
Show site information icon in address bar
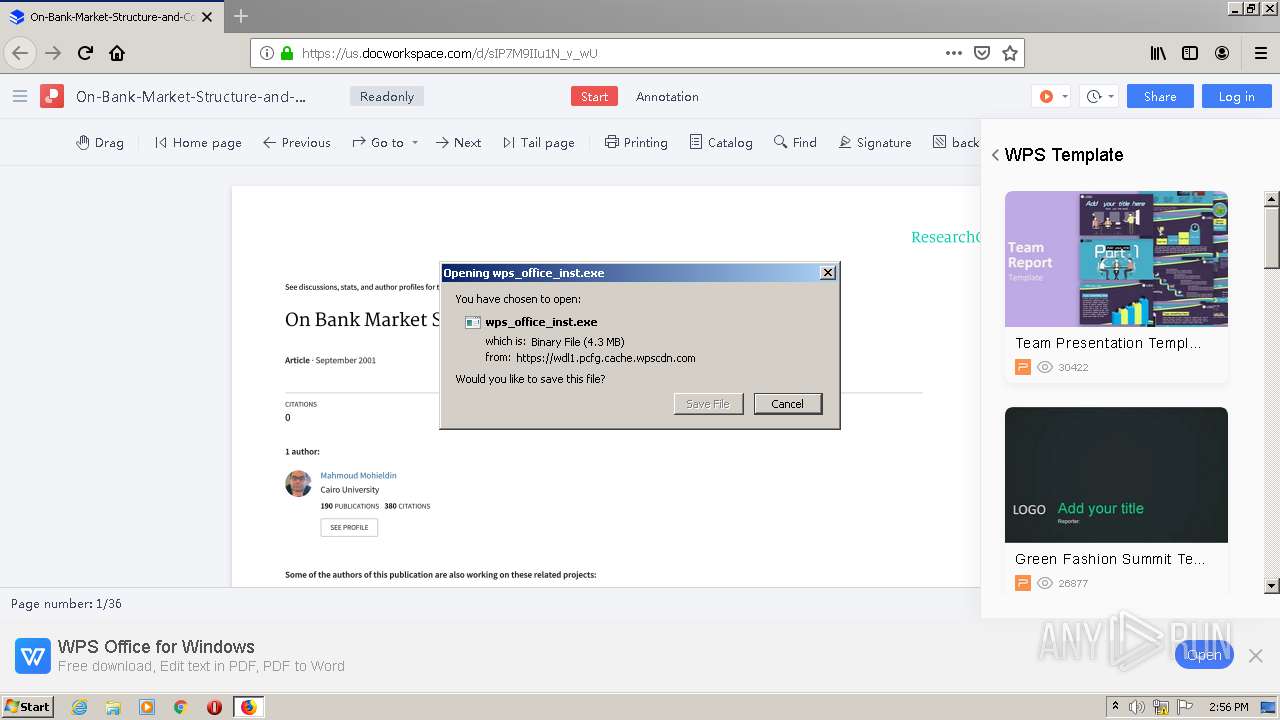point(267,53)
